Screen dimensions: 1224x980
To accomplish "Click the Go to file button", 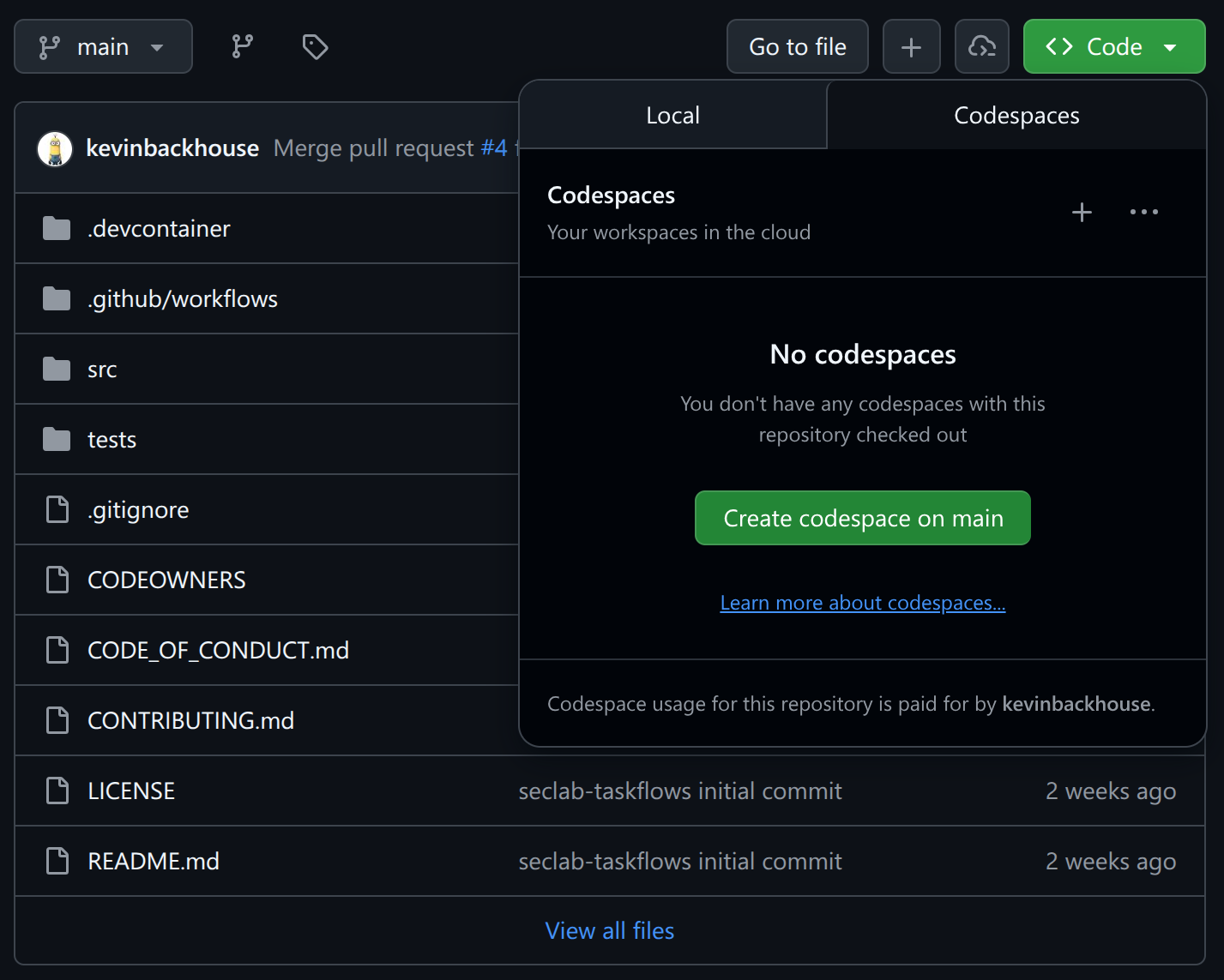I will (796, 46).
